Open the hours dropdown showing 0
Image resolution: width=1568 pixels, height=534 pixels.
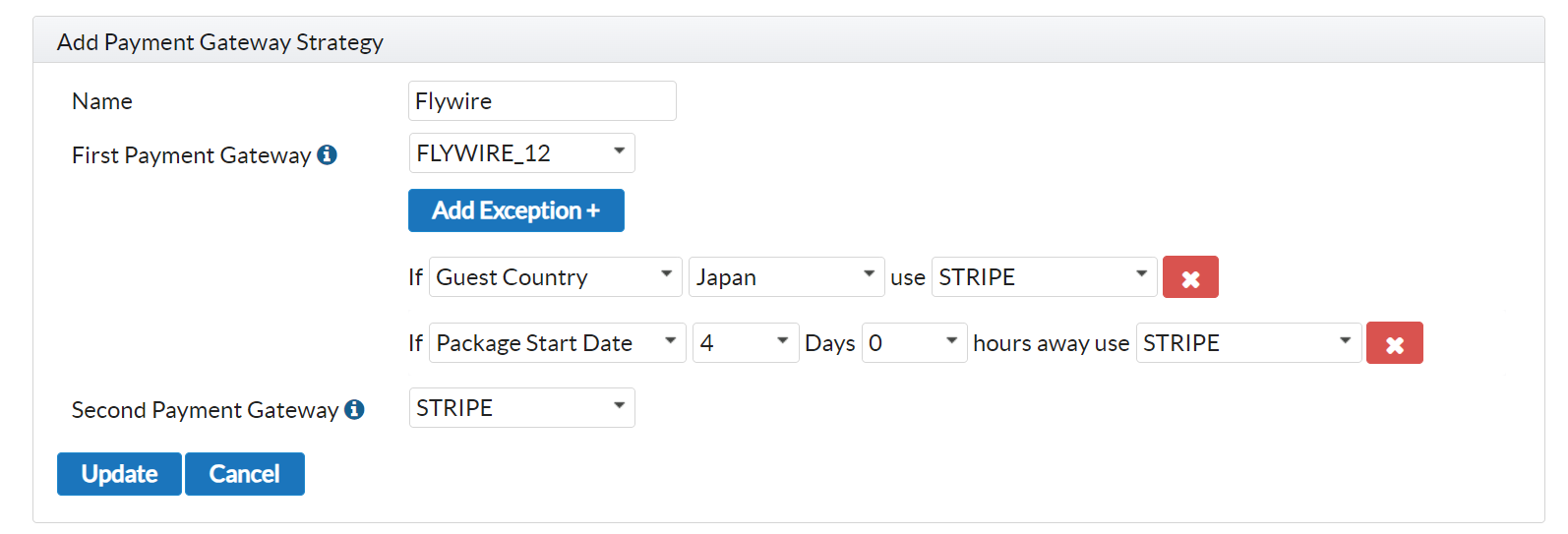point(914,343)
